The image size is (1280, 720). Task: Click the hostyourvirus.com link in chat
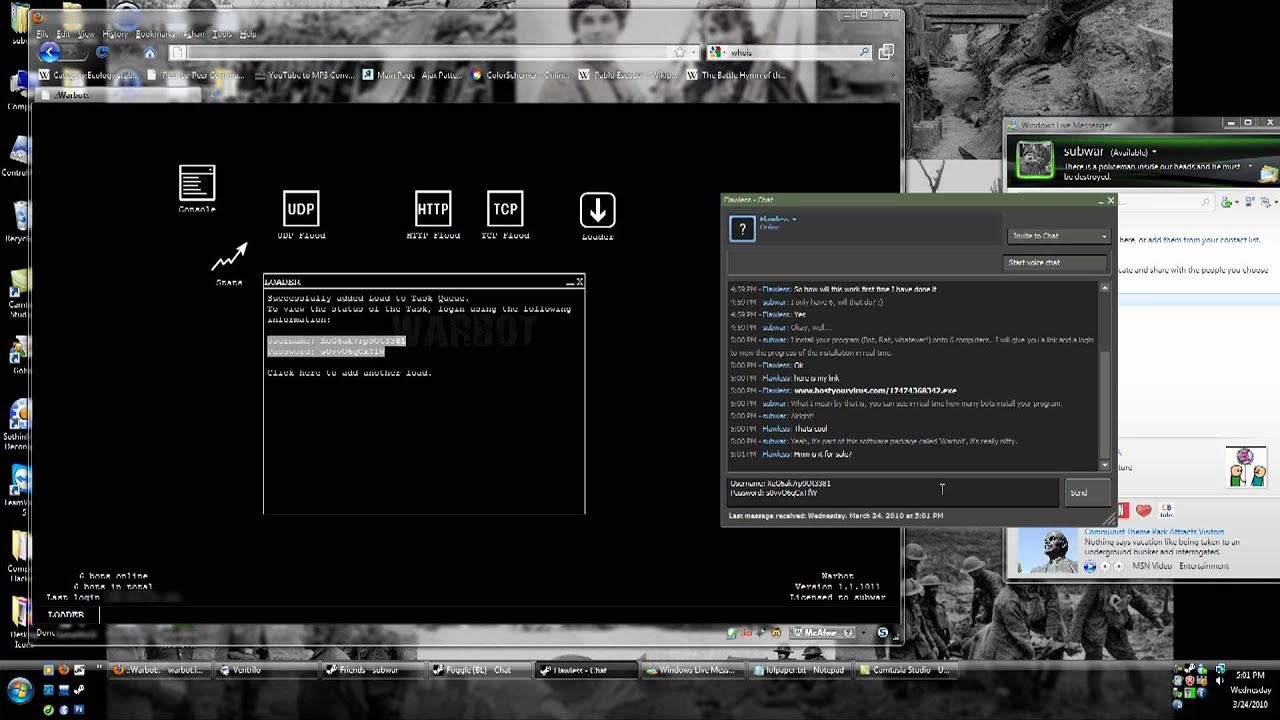click(875, 391)
